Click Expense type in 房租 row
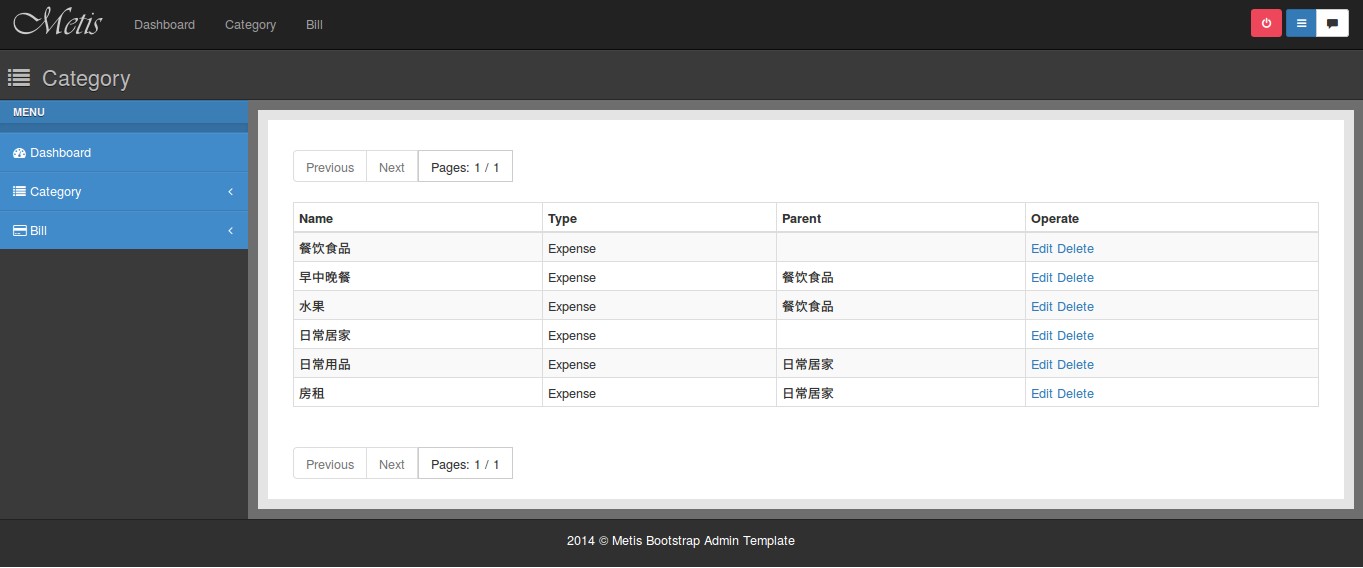 [x=572, y=393]
